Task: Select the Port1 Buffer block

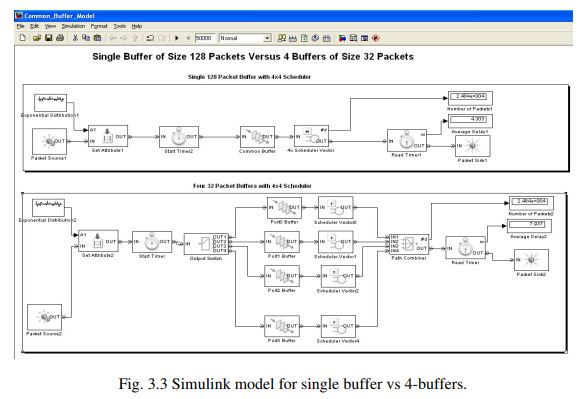Action: coord(282,242)
